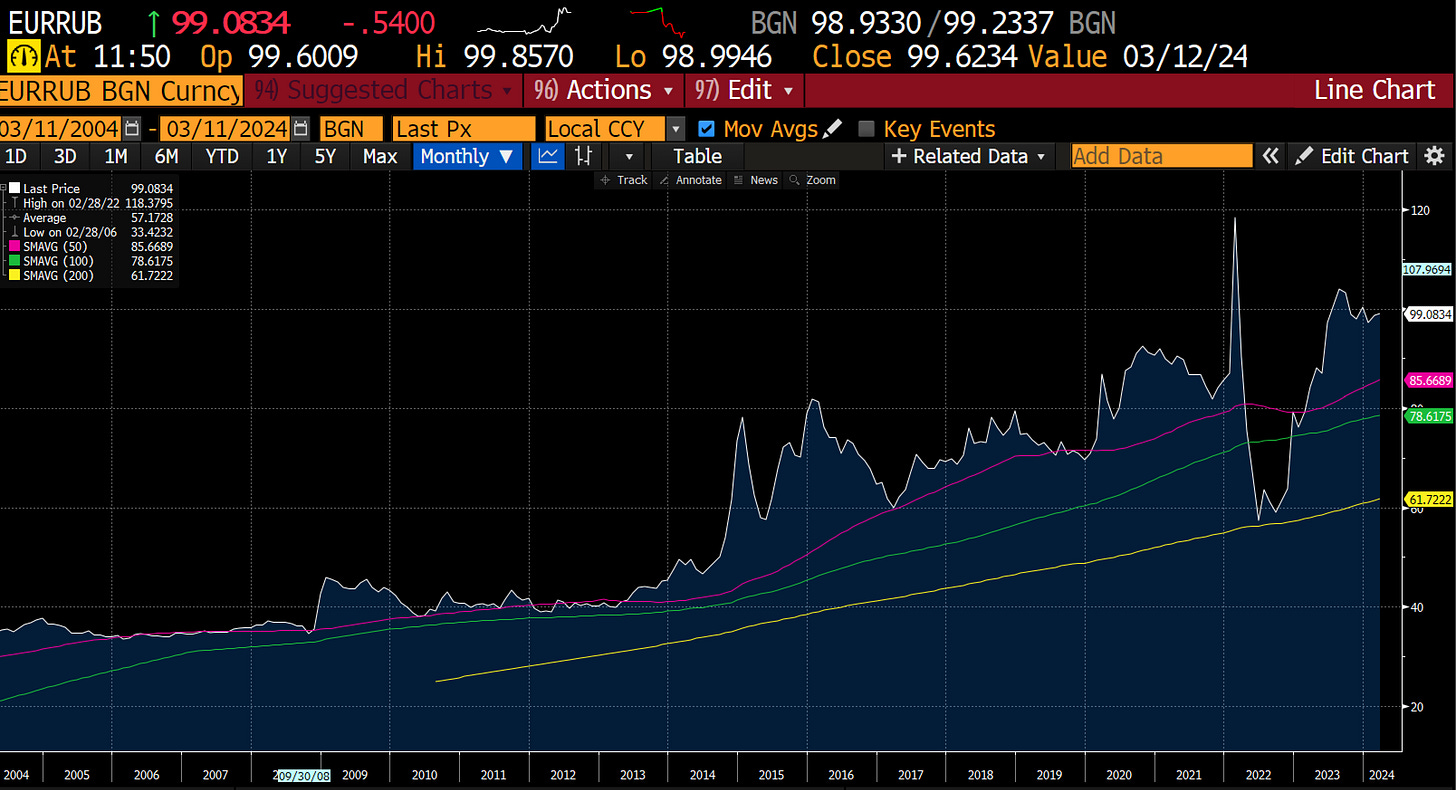Click the pencil icon next to Mov Avgs
This screenshot has height=790, width=1456.
click(833, 129)
